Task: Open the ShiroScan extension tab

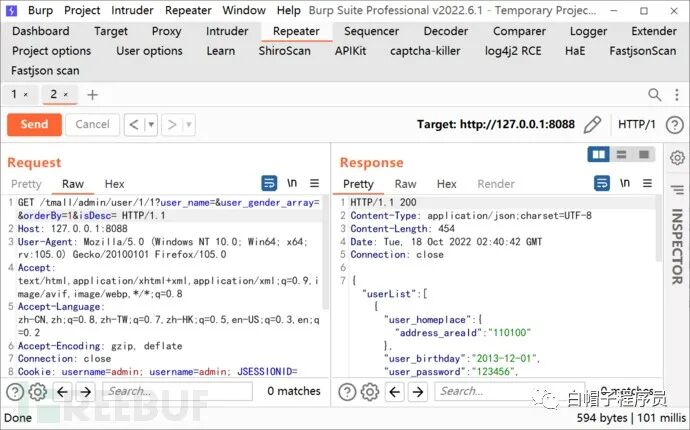Action: 284,51
